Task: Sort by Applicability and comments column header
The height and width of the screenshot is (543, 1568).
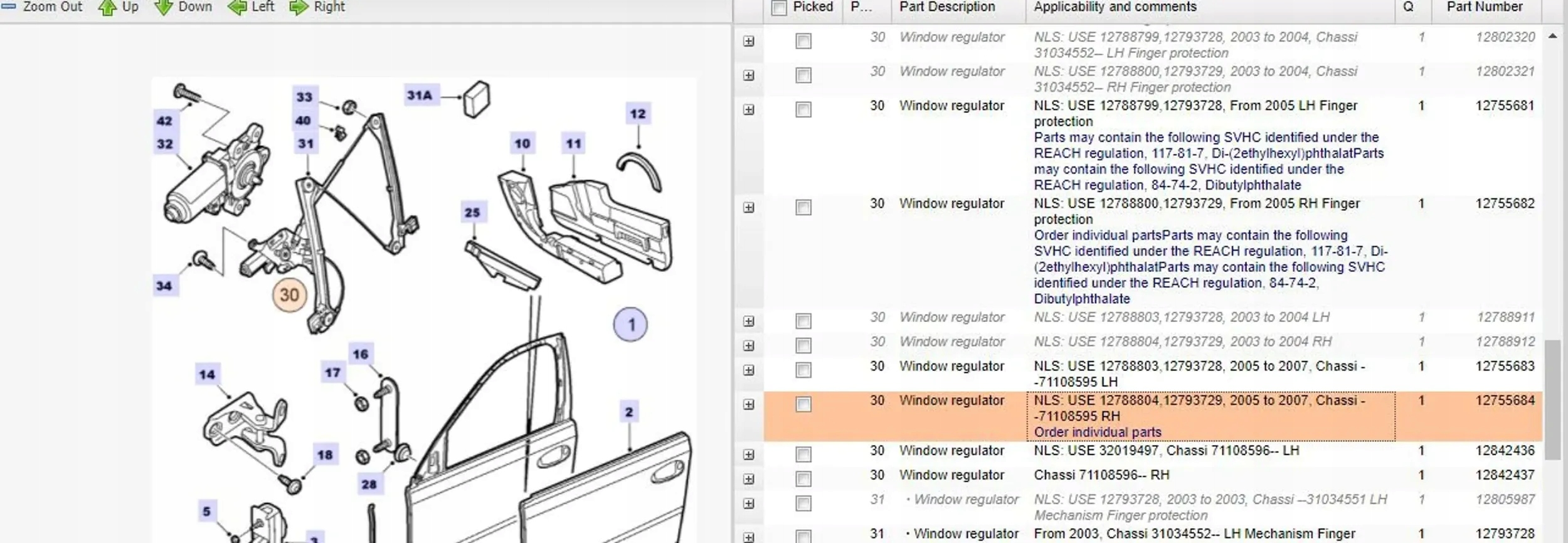Action: (x=1210, y=8)
